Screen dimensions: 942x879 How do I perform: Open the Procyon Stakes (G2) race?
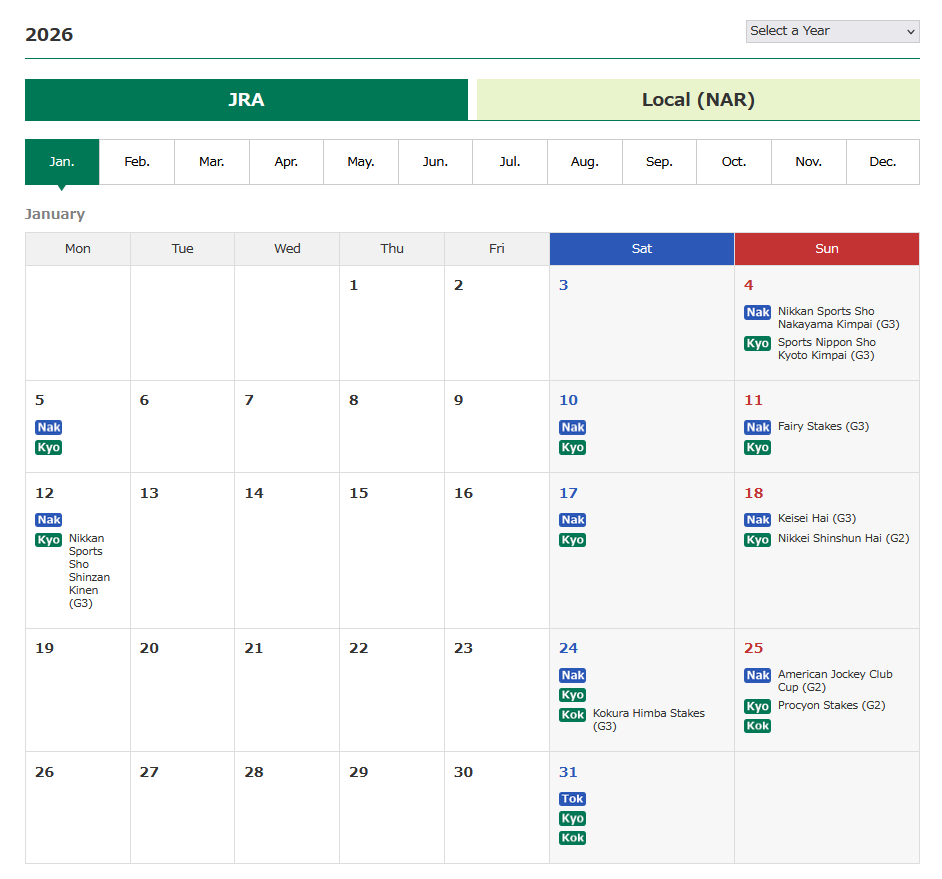831,705
